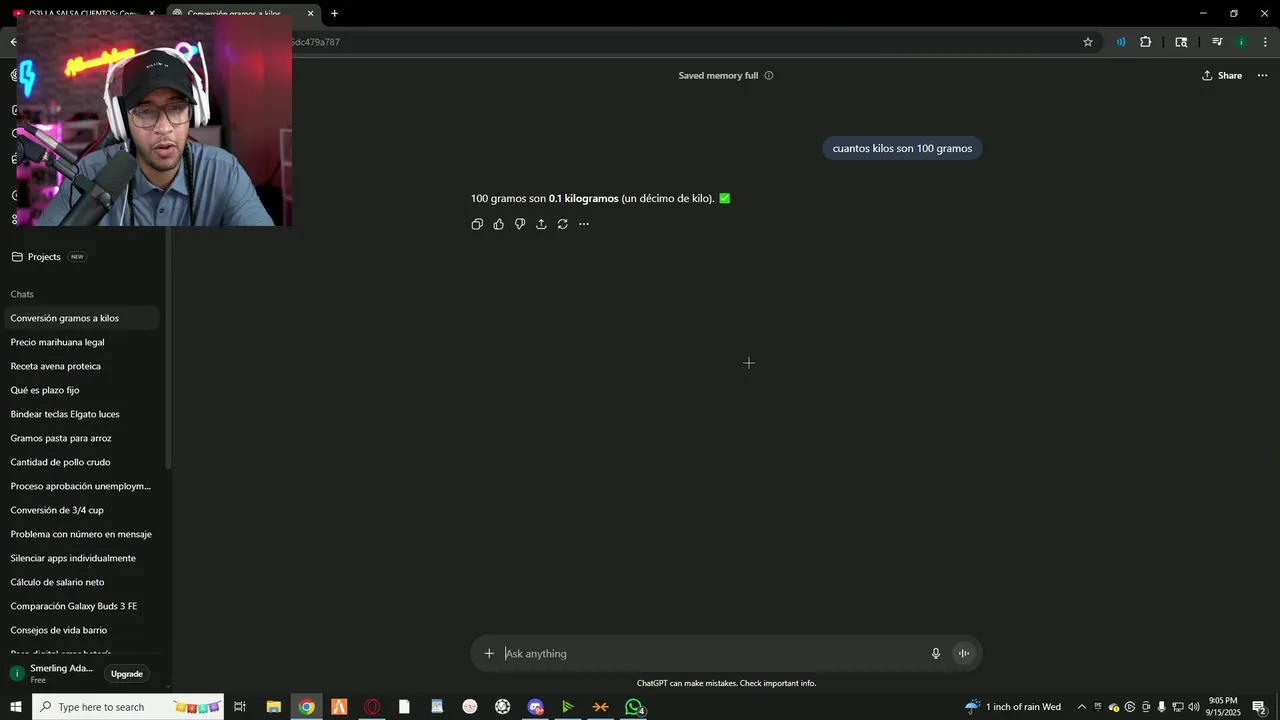Copy the ChatGPT response
The width and height of the screenshot is (1280, 720).
point(477,224)
